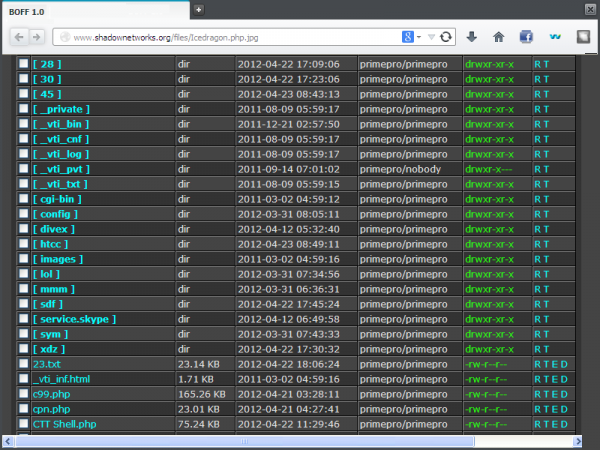Open the [ 45 ] directory link
The width and height of the screenshot is (600, 450).
tap(47, 94)
